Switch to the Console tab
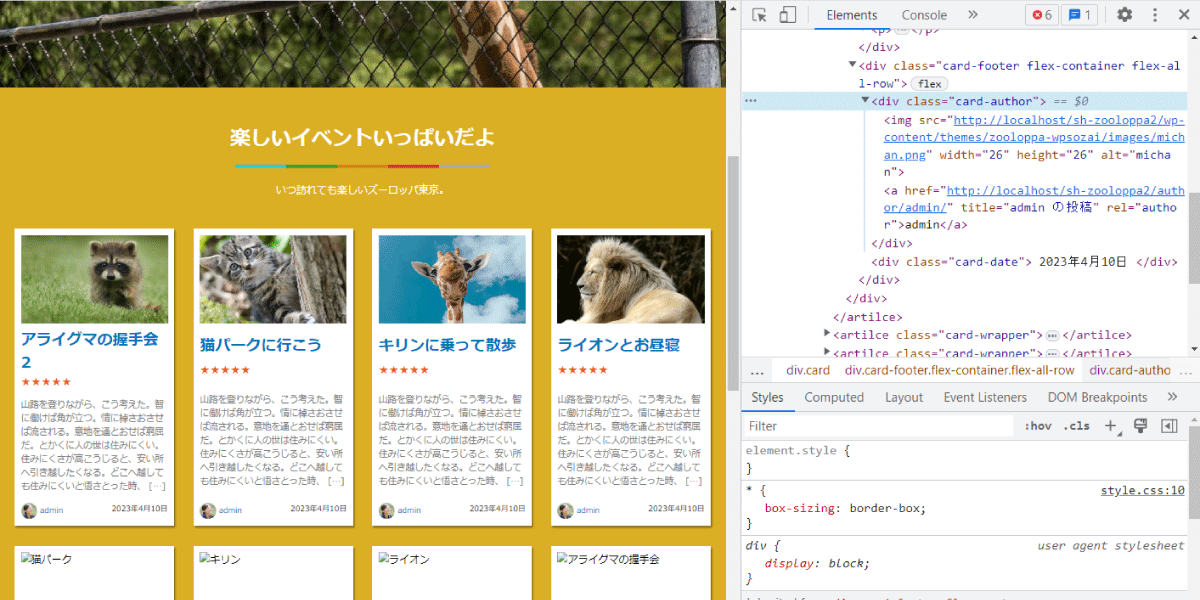Viewport: 1200px width, 600px height. (x=924, y=15)
